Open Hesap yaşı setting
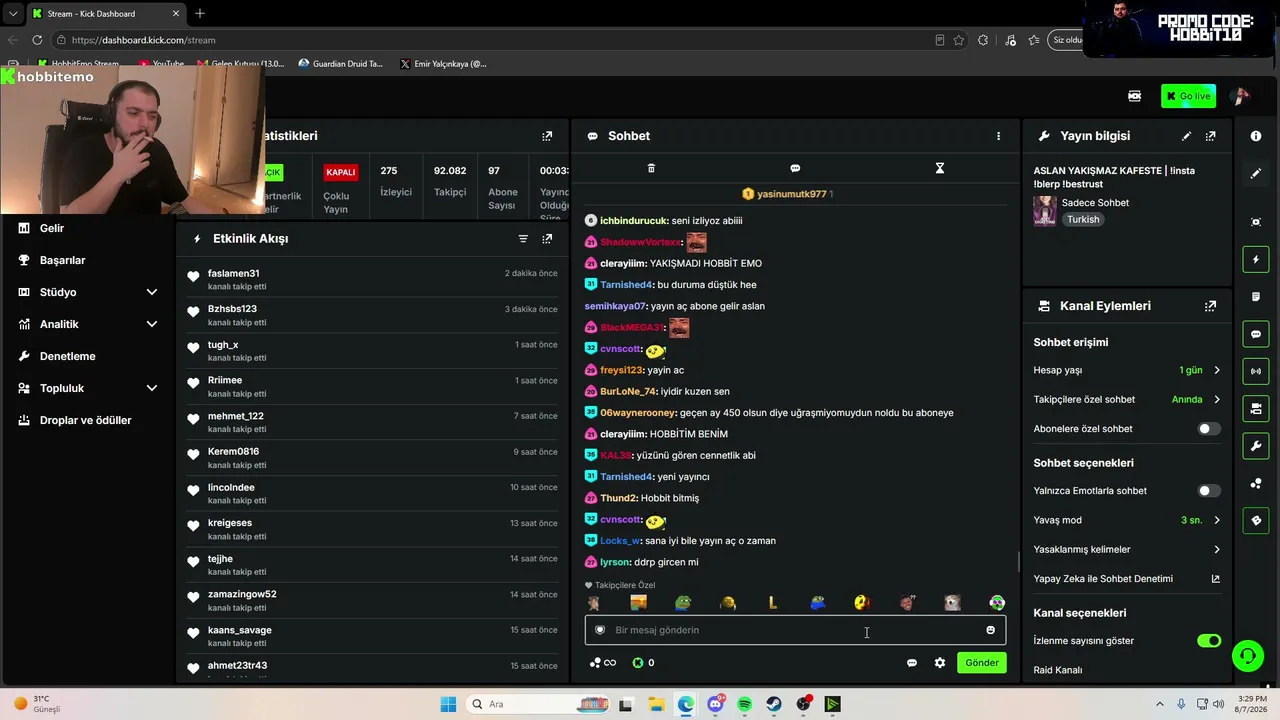The height and width of the screenshot is (720, 1280). (1127, 370)
